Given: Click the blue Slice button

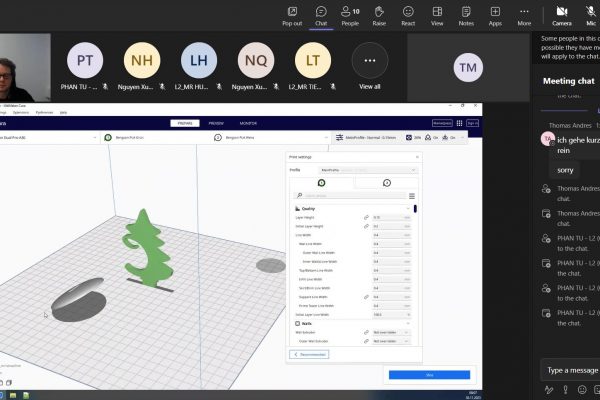Looking at the screenshot, I should click(429, 374).
